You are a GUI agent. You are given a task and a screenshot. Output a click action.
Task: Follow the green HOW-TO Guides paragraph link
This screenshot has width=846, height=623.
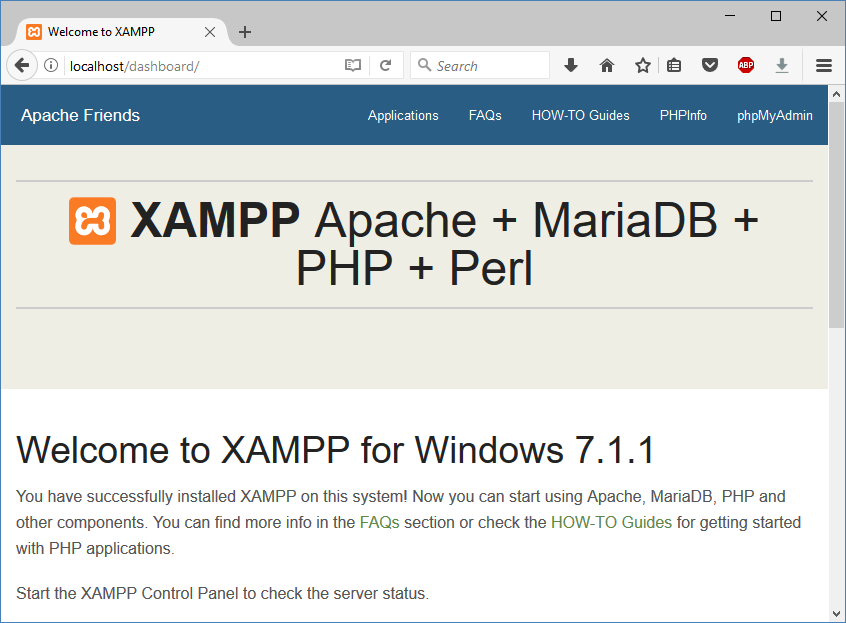click(611, 523)
